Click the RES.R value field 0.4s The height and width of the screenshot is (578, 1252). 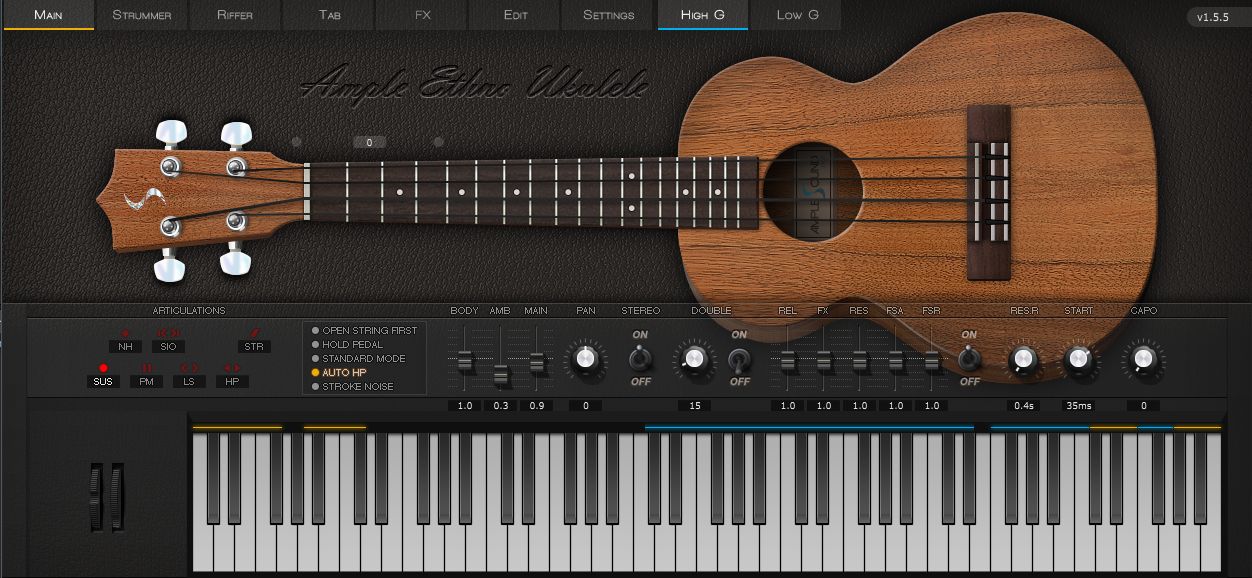[x=1022, y=406]
